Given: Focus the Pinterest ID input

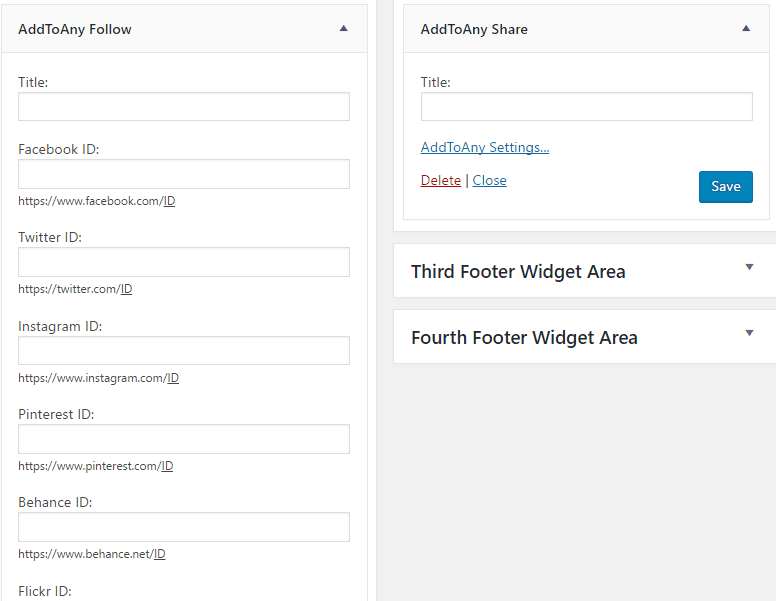Looking at the screenshot, I should [x=184, y=439].
